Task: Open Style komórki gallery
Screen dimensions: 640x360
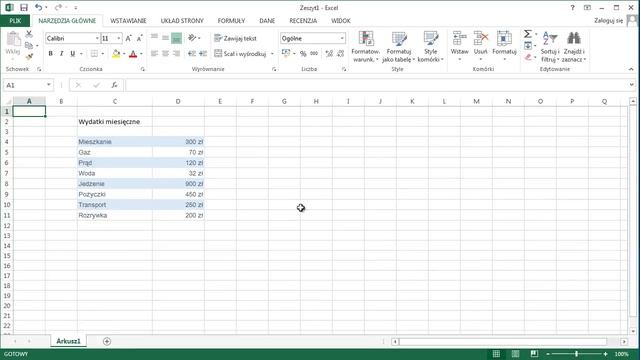Action: pos(430,47)
